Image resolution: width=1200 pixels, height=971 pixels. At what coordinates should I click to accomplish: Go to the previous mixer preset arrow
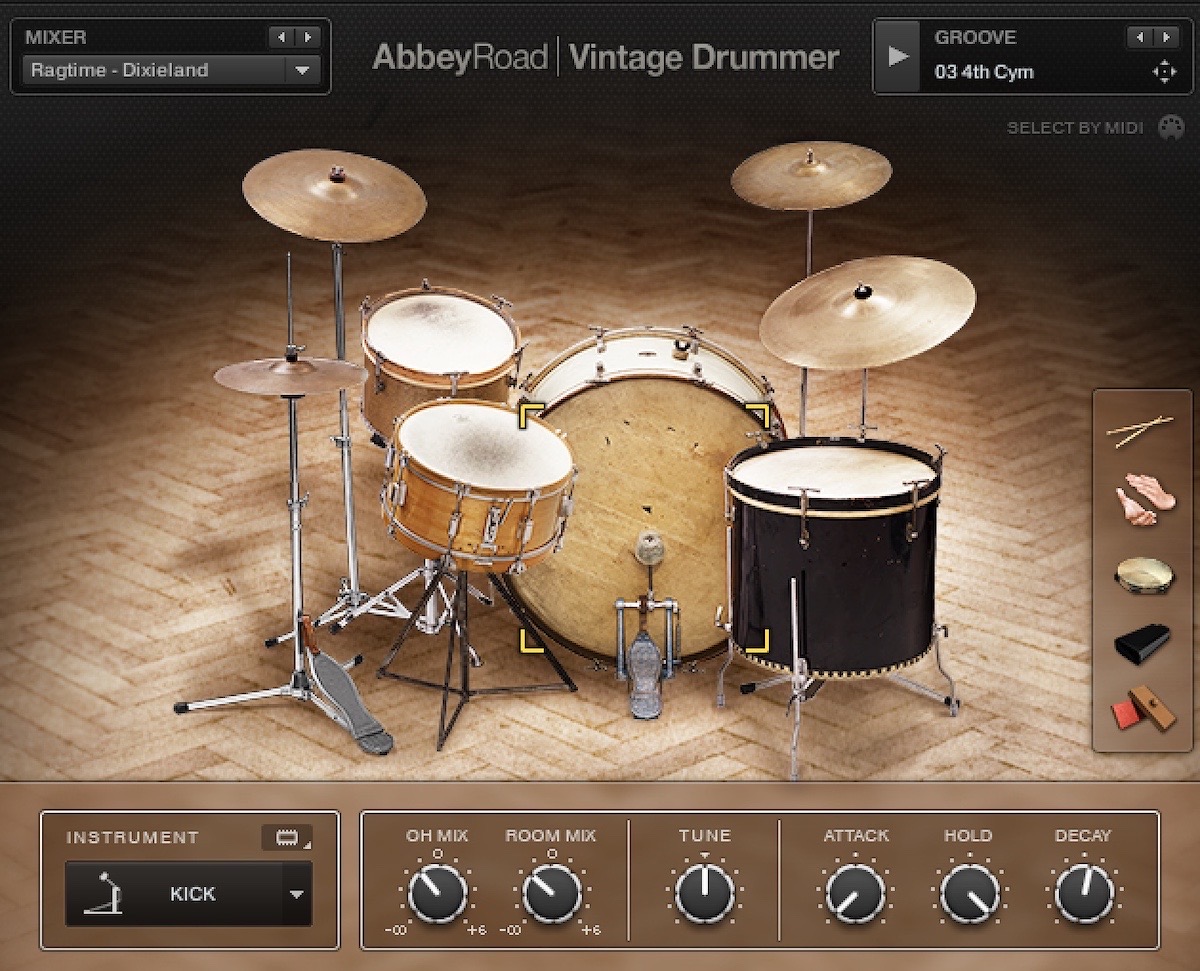pyautogui.click(x=281, y=37)
